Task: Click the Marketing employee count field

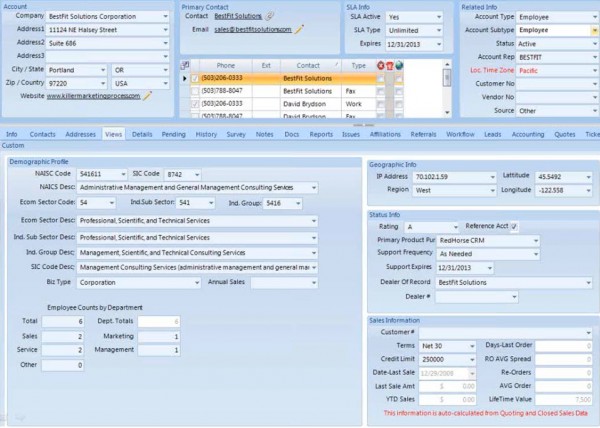Action: (x=159, y=337)
